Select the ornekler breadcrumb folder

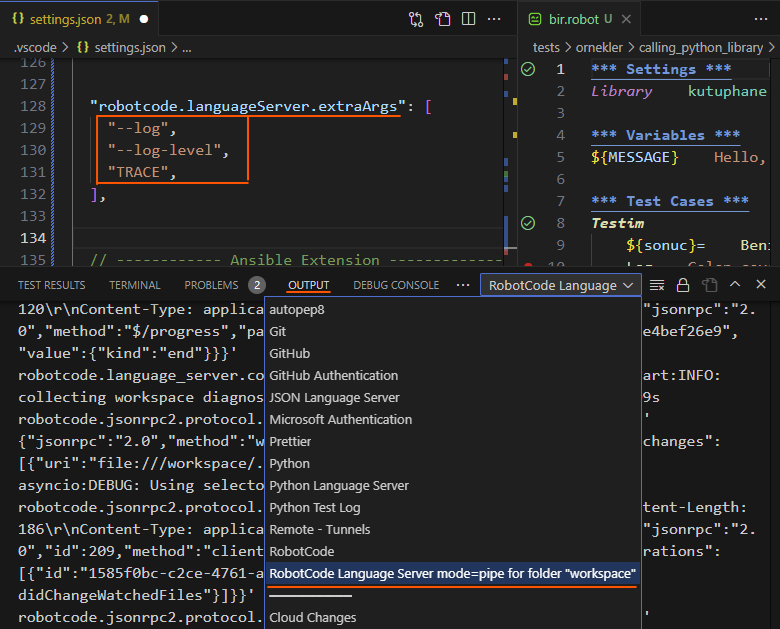[599, 47]
